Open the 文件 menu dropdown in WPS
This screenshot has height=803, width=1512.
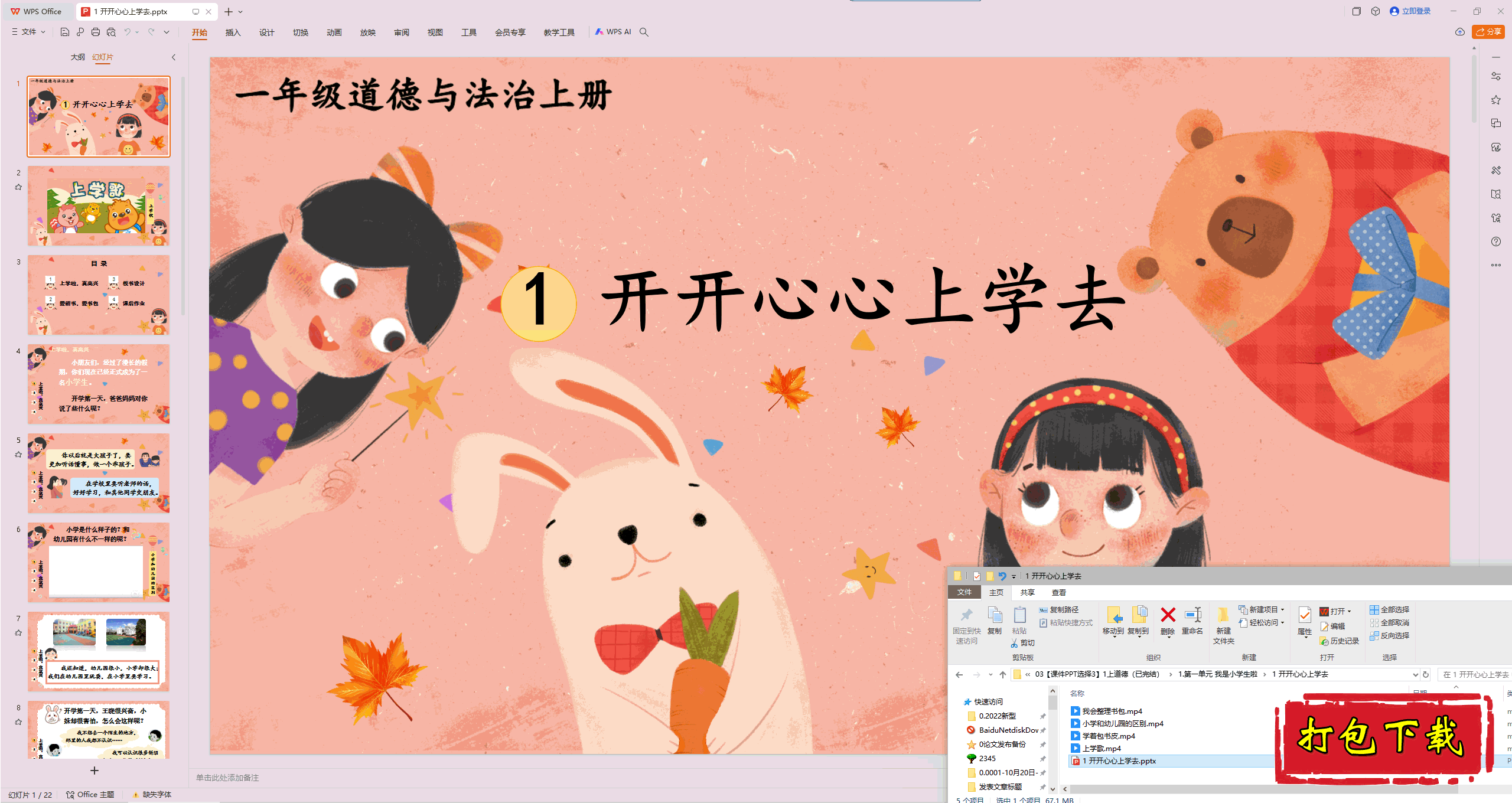point(28,32)
